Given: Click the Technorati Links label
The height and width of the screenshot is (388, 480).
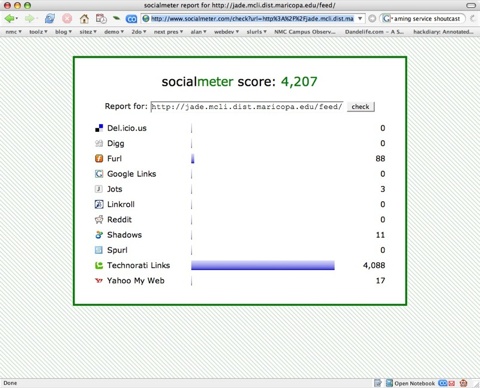Looking at the screenshot, I should coord(138,265).
